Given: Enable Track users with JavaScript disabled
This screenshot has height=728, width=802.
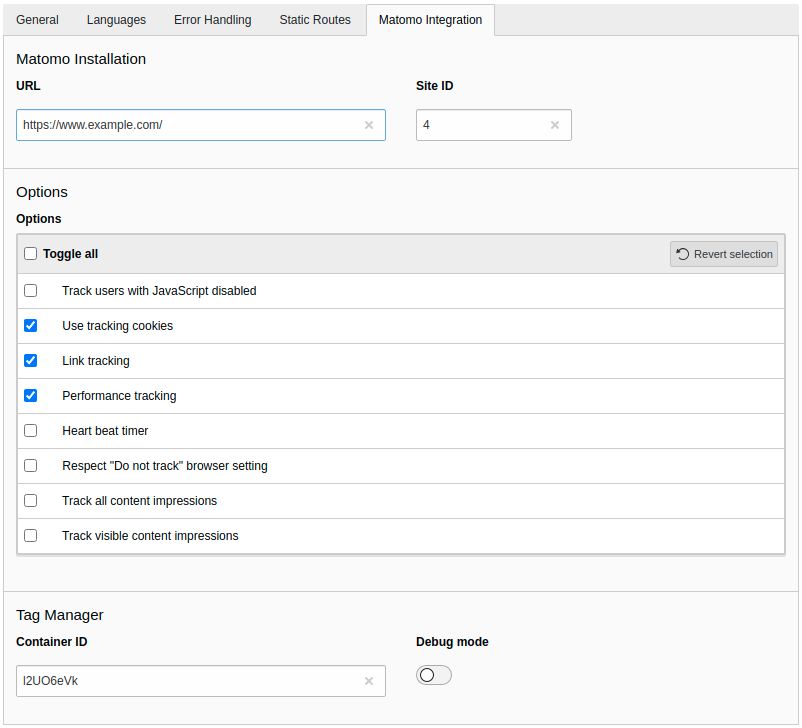Looking at the screenshot, I should 31,291.
